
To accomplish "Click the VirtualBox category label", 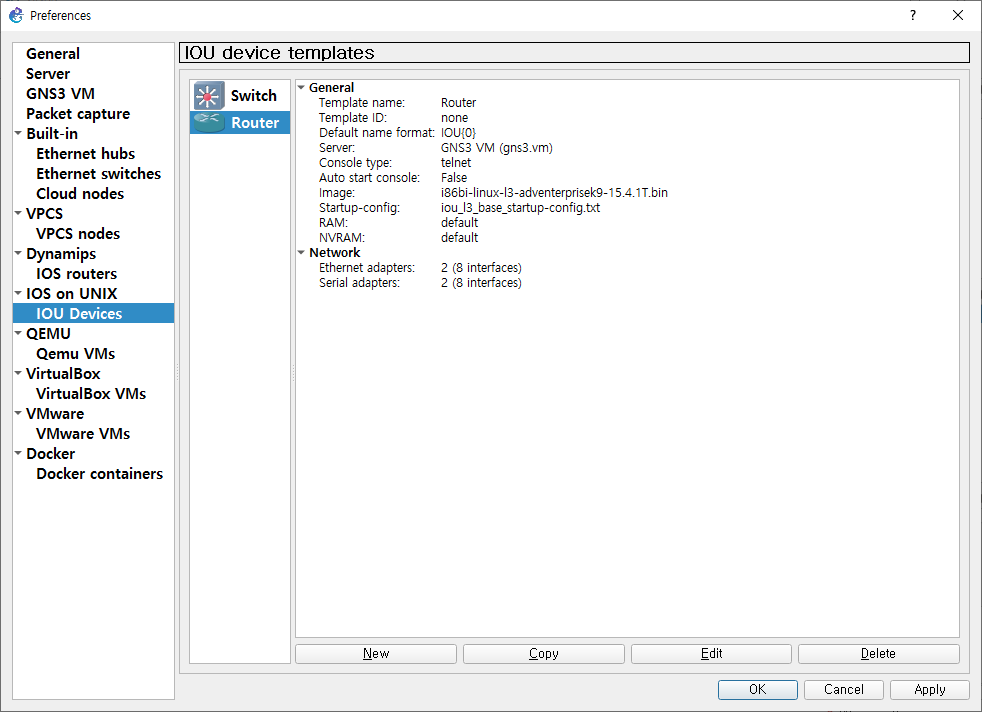I will pos(63,374).
